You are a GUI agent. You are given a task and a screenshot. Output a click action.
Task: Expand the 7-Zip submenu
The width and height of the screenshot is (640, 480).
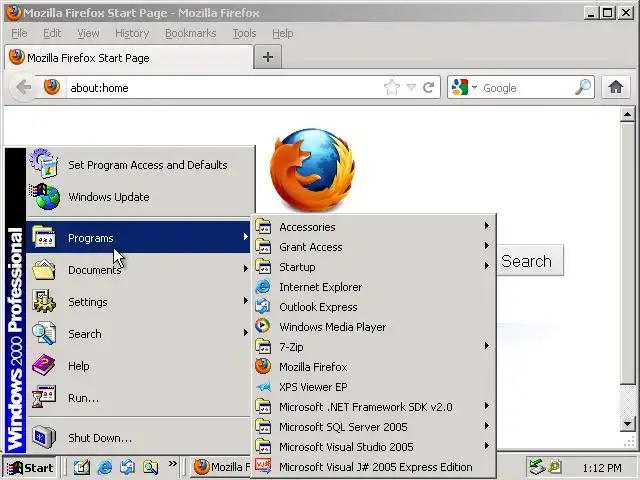373,347
